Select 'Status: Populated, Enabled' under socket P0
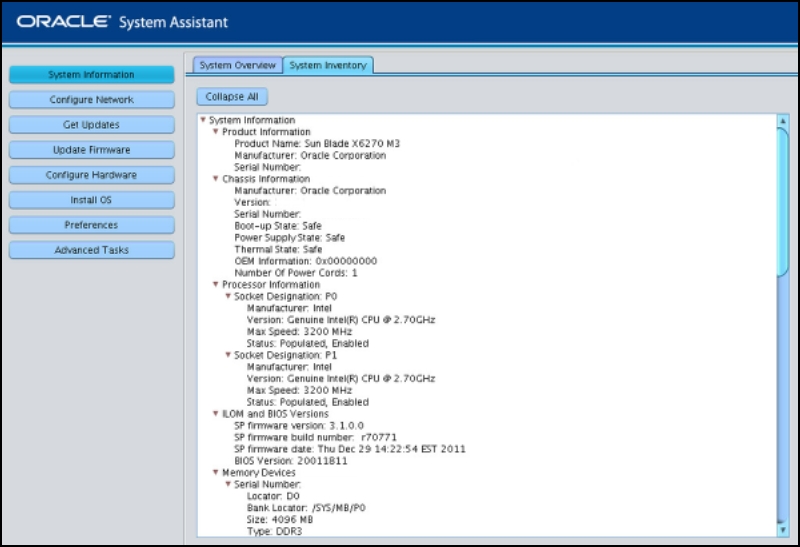Viewport: 800px width, 547px height. click(x=307, y=343)
